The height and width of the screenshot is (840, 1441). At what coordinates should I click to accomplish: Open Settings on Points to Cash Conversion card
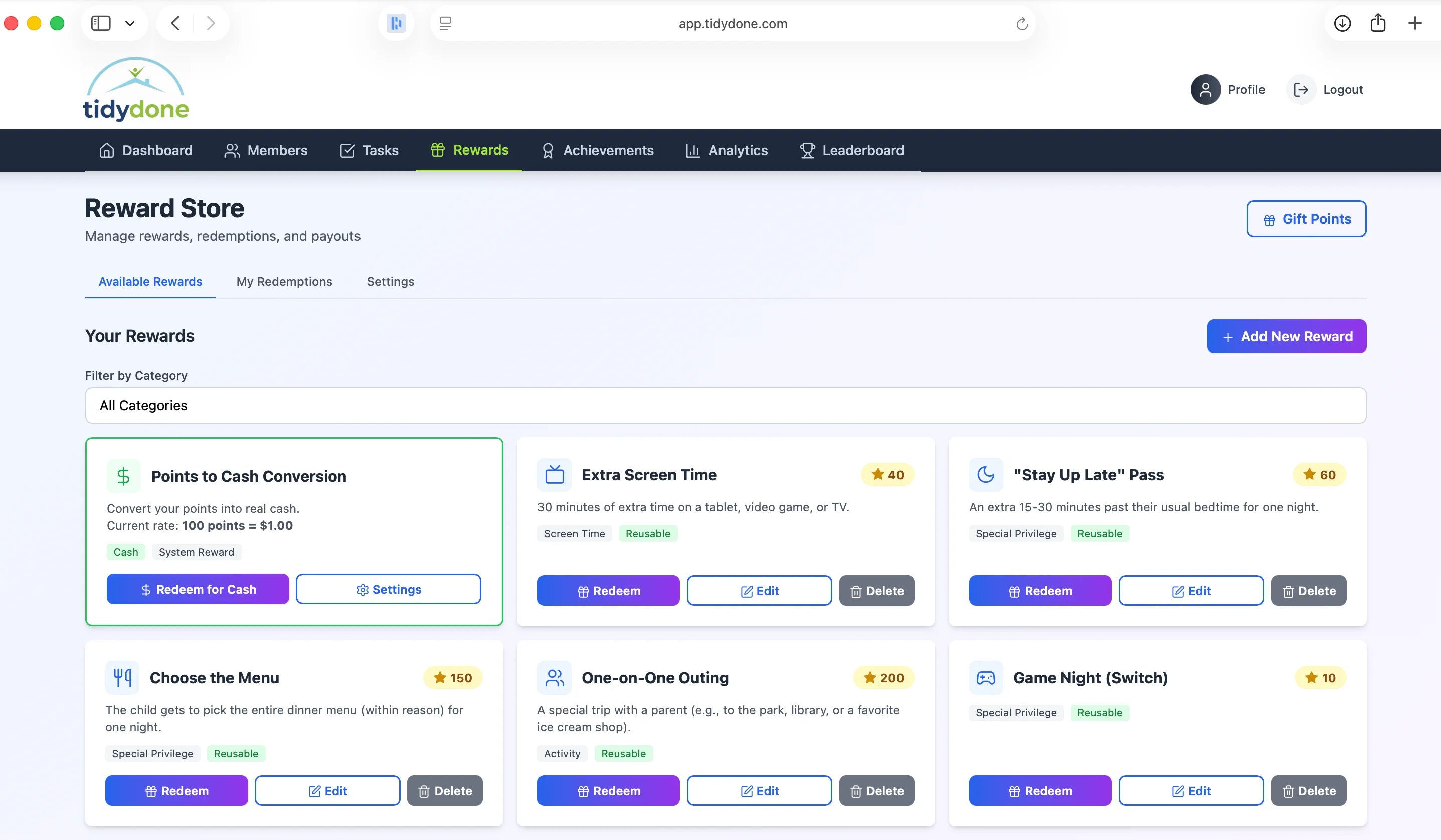click(x=388, y=590)
